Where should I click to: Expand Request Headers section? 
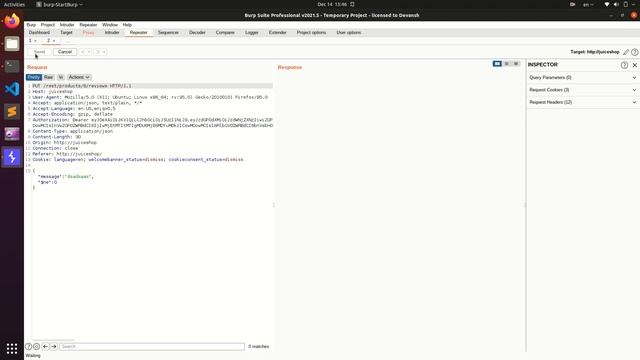[582, 102]
